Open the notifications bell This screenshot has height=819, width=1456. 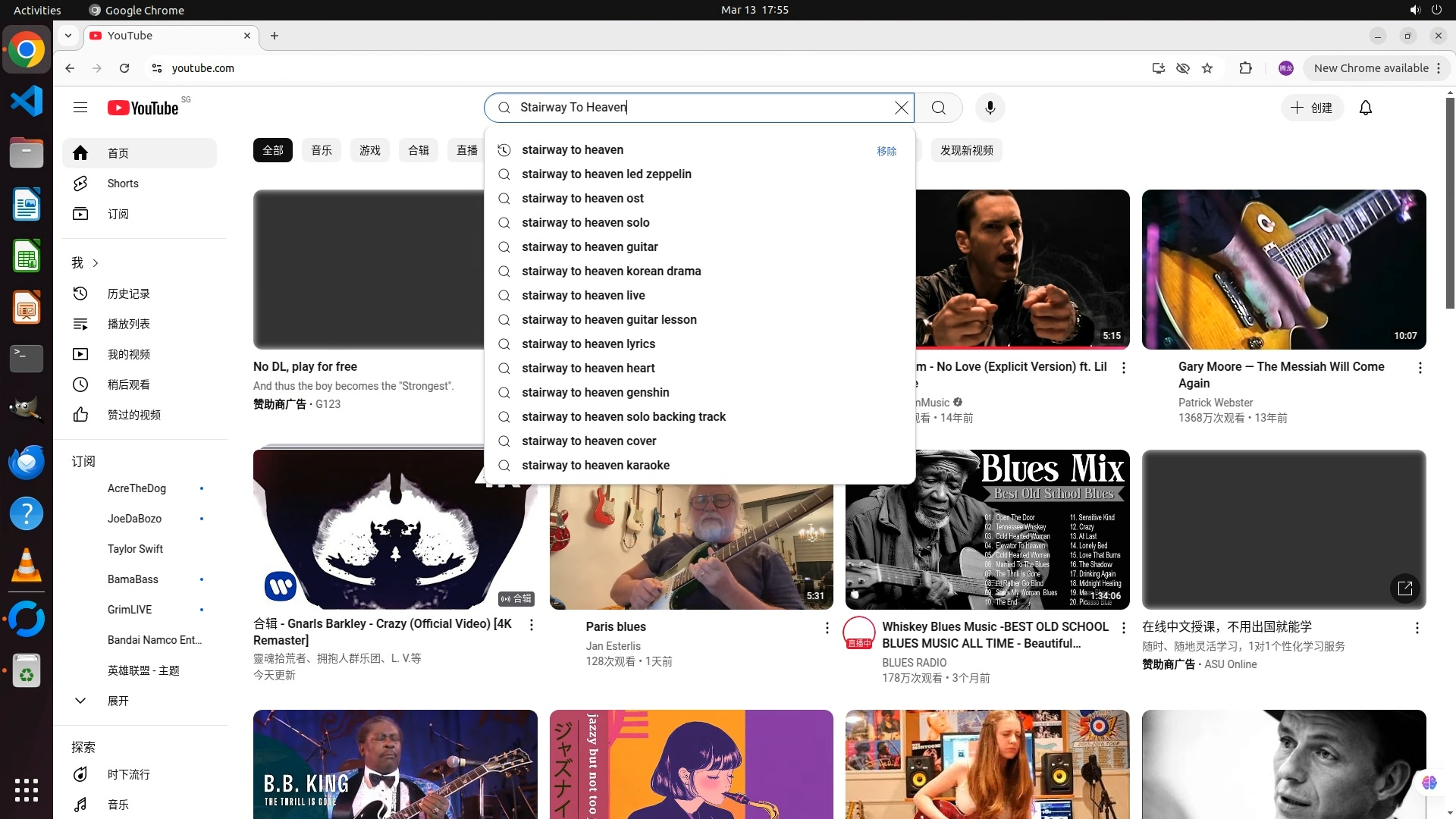1365,108
